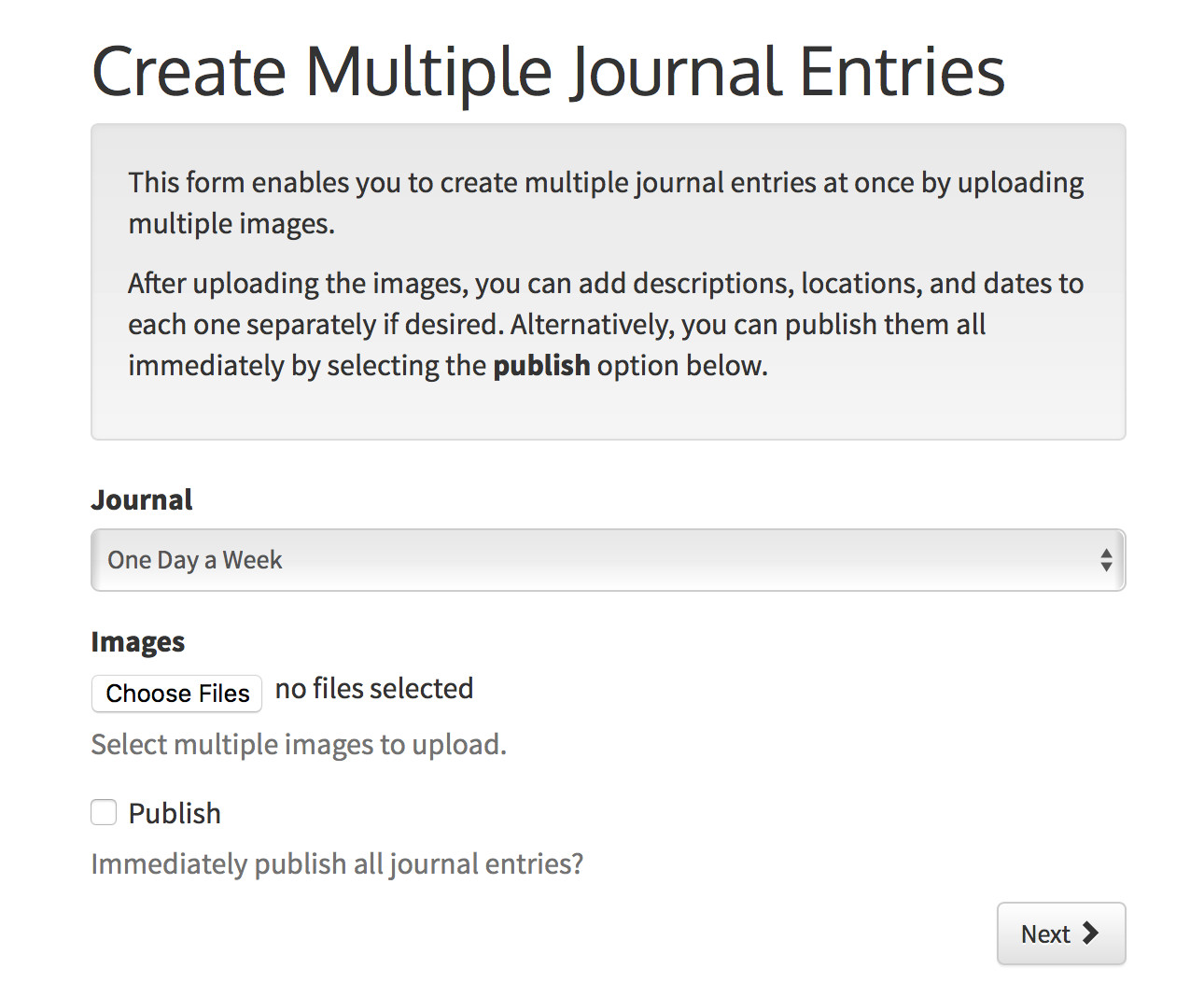Click the bold publish word in the instructions

pyautogui.click(x=541, y=365)
